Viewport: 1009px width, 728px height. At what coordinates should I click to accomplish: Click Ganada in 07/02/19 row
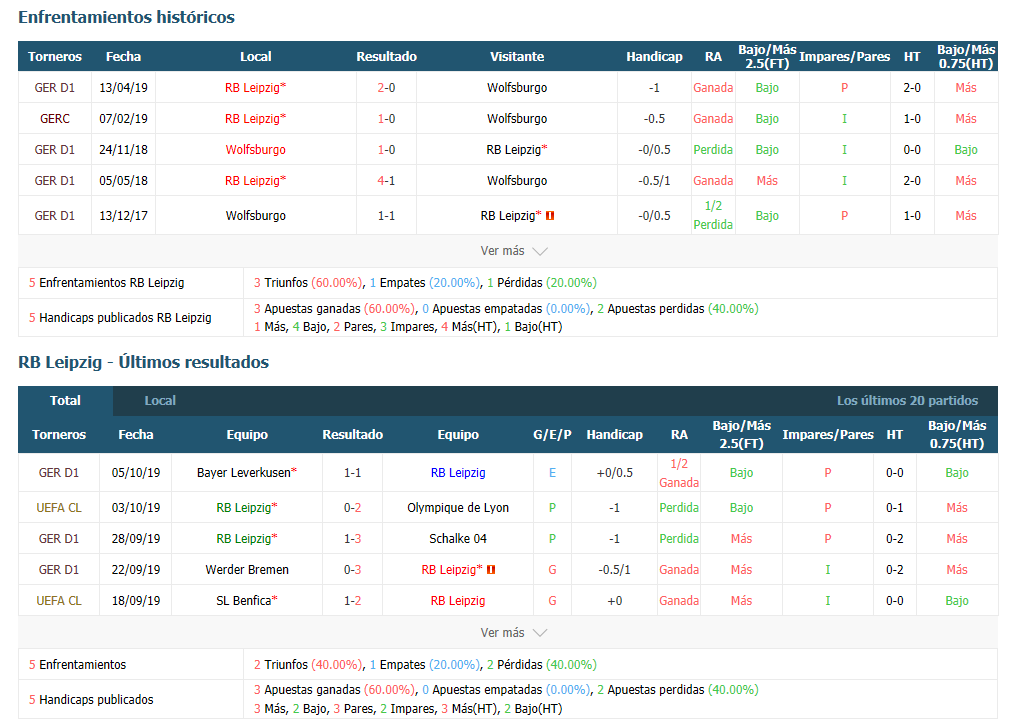pos(713,118)
